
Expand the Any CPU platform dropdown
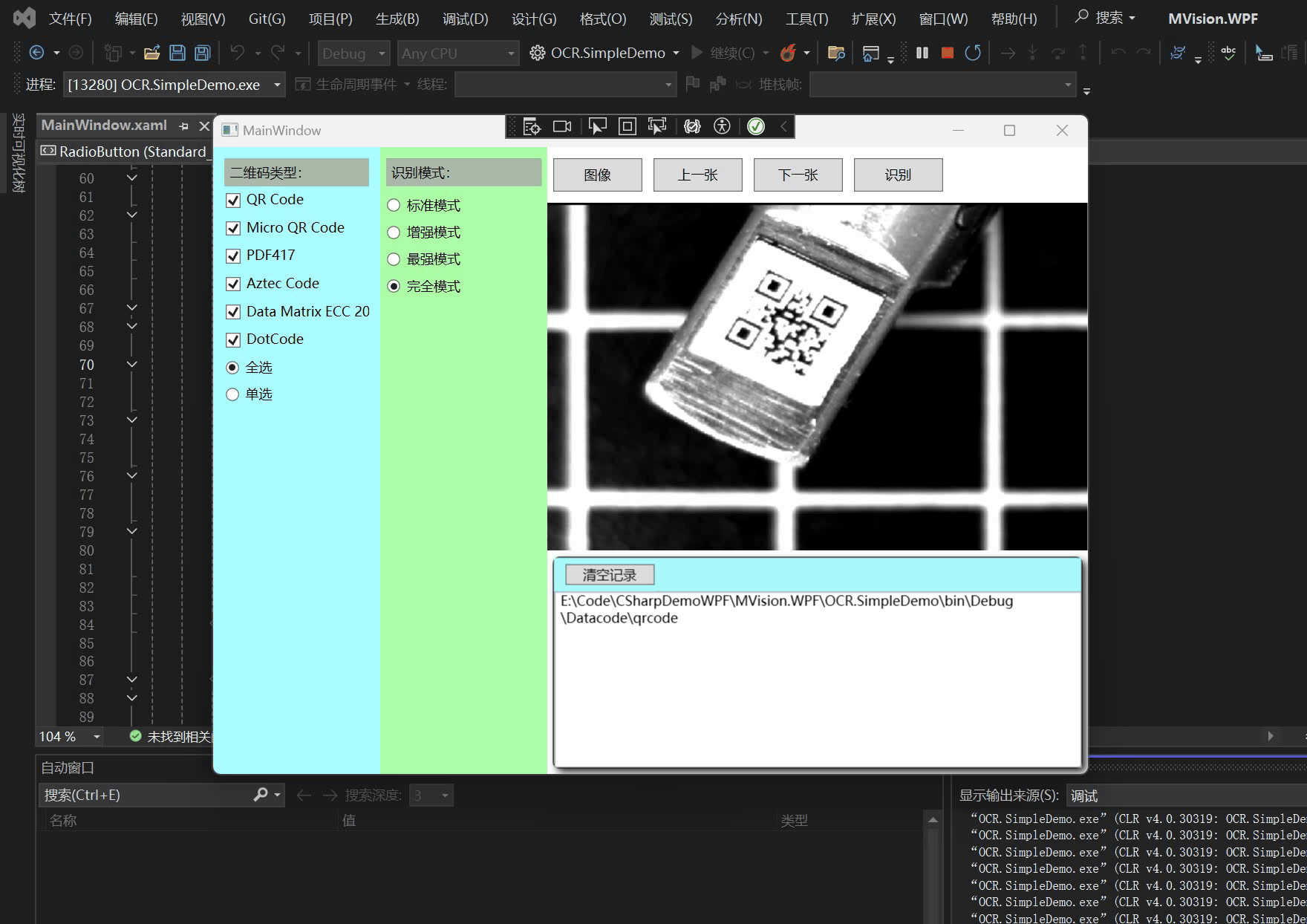457,53
